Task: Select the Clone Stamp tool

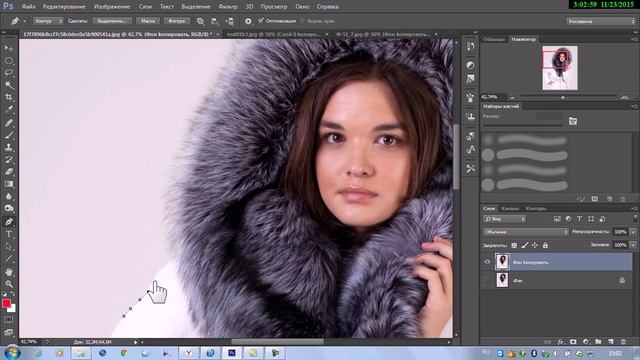Action: [x=9, y=147]
